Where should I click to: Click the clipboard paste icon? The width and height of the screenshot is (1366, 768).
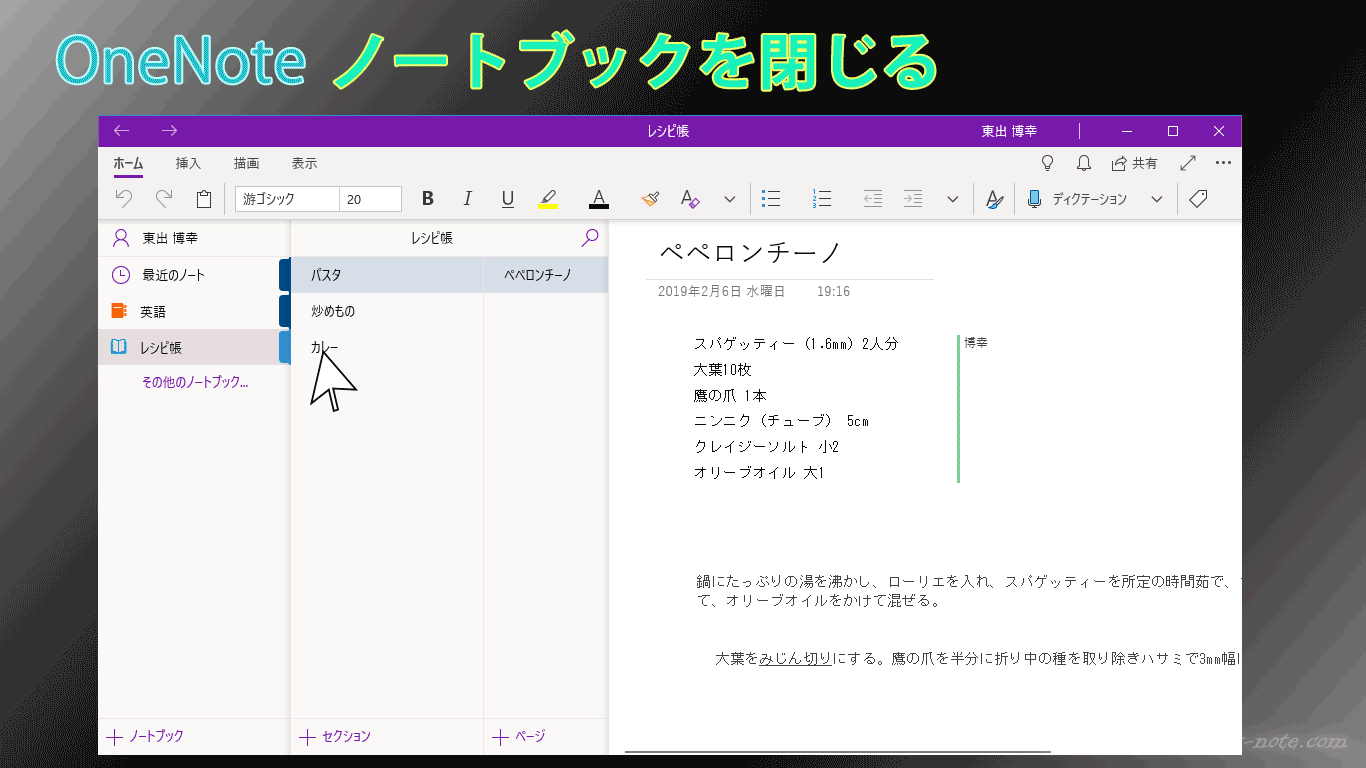coord(204,199)
